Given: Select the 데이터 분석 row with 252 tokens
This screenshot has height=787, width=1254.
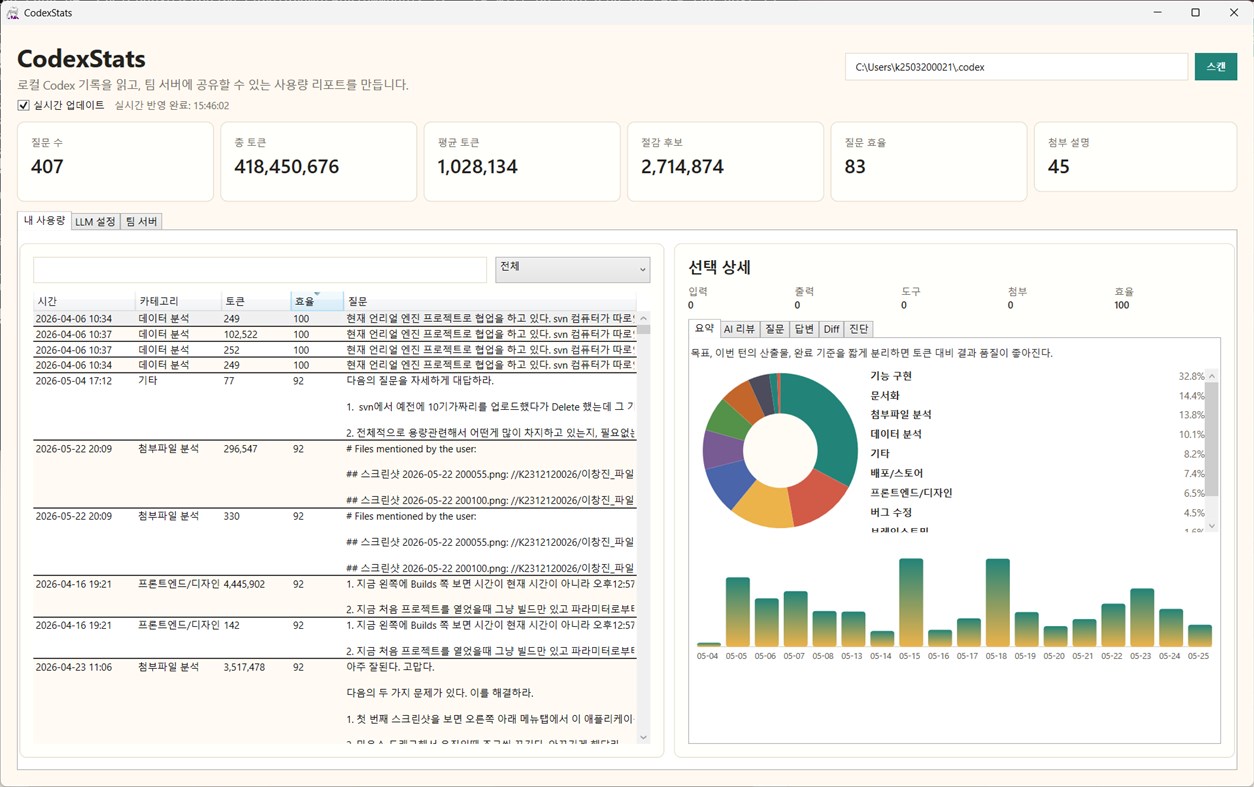Looking at the screenshot, I should pos(335,350).
